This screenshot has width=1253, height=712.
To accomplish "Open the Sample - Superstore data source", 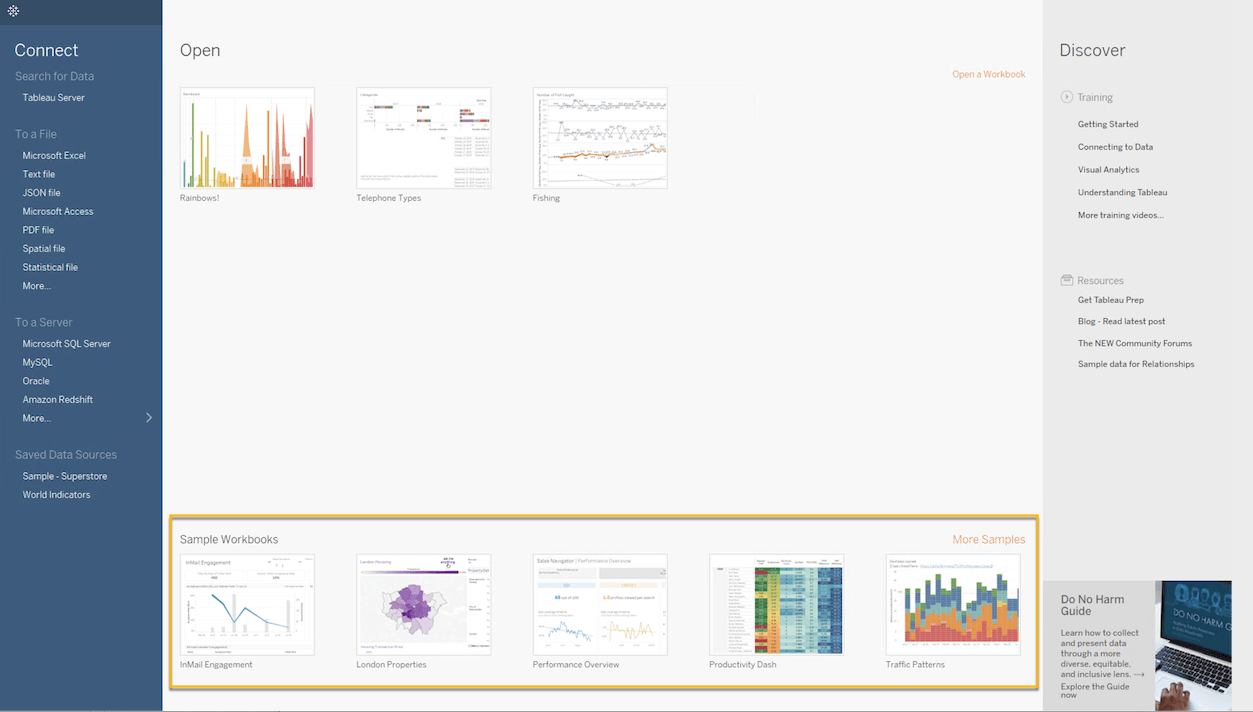I will [x=65, y=477].
